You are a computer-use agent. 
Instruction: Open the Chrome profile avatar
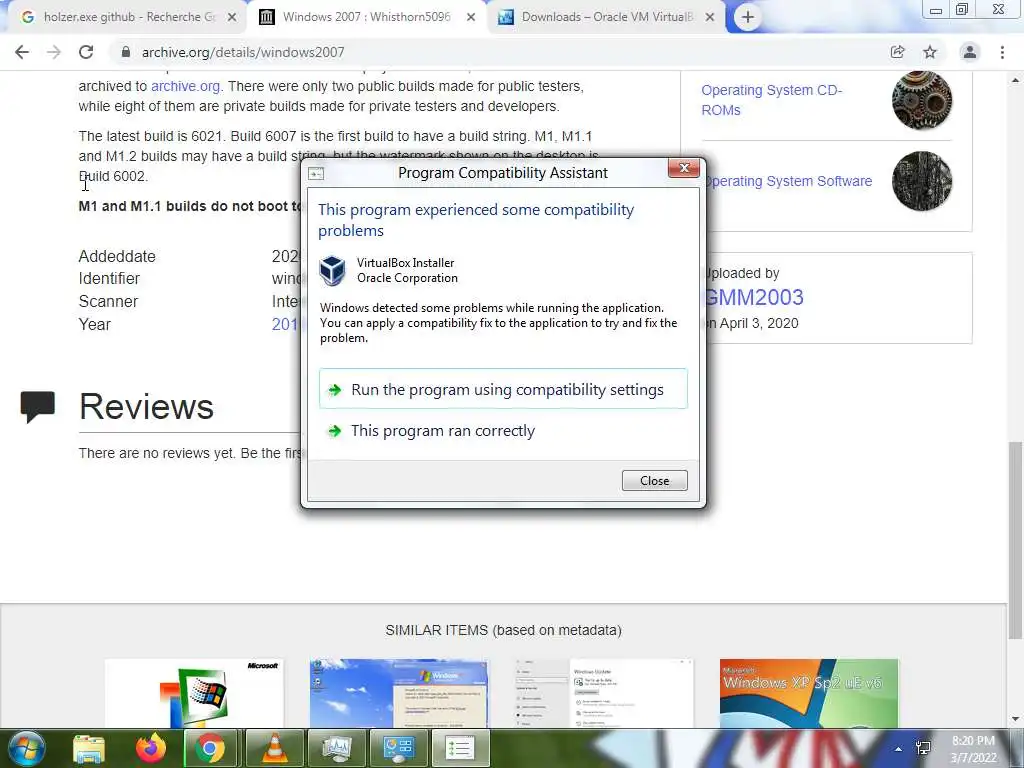pyautogui.click(x=970, y=52)
